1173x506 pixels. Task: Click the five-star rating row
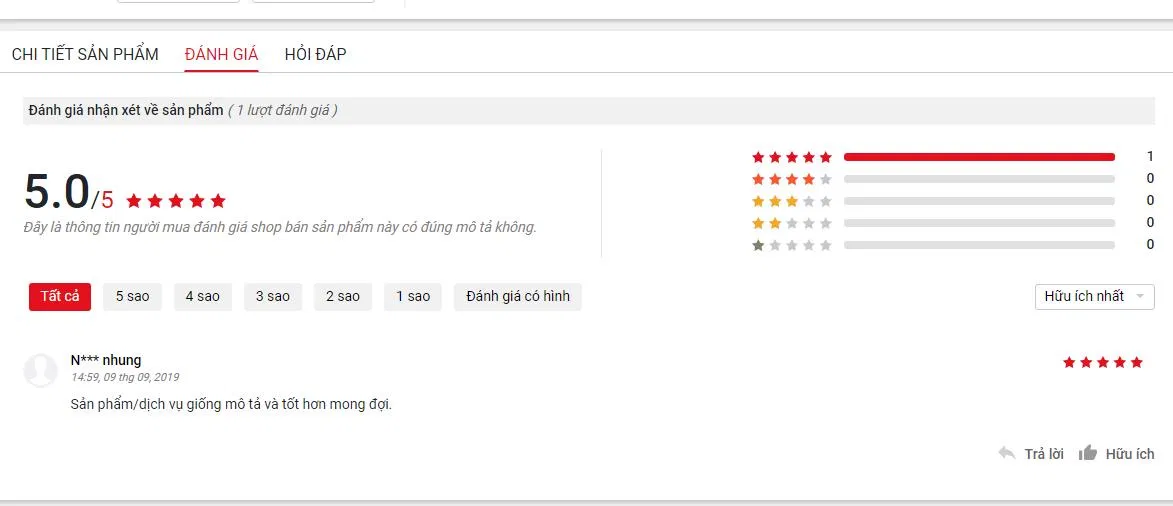(791, 157)
